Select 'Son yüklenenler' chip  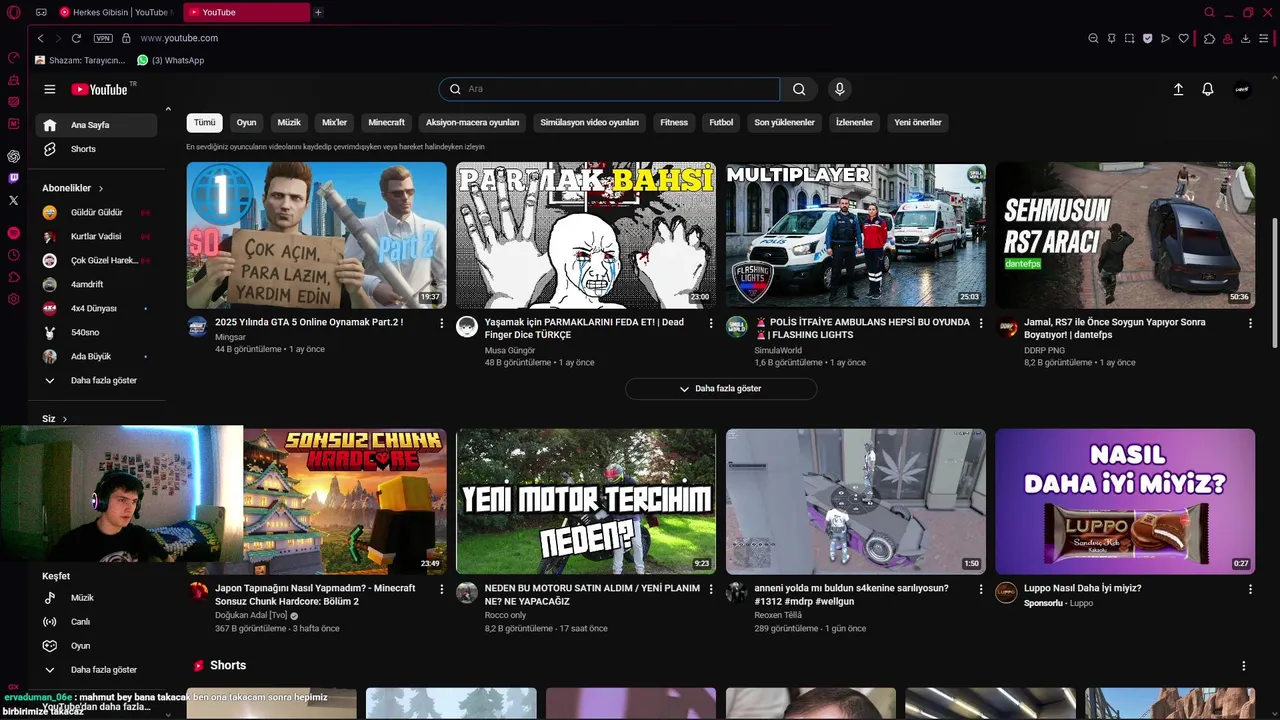pos(784,122)
